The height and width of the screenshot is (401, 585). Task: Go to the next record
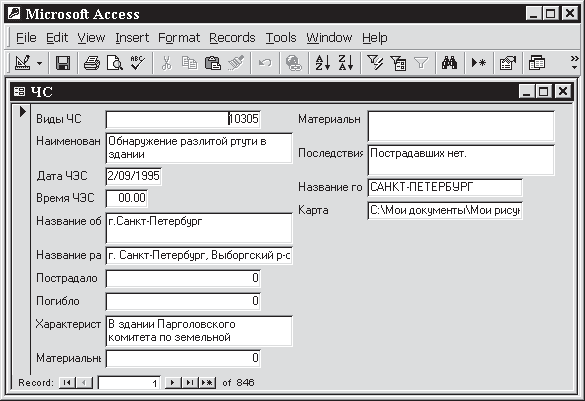coord(172,382)
